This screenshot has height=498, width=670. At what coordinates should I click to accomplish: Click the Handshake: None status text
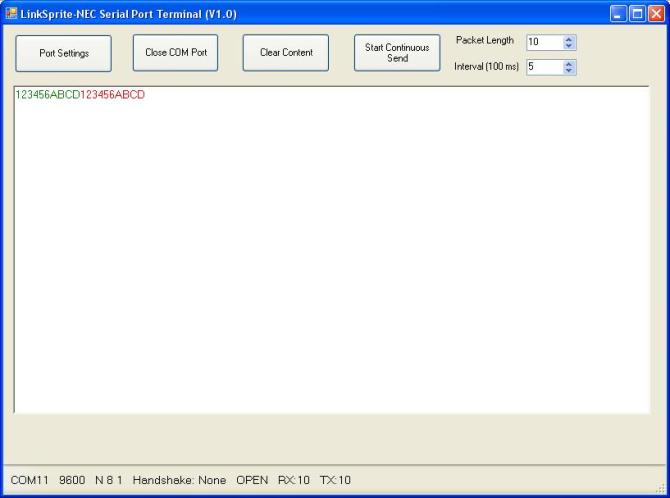(179, 480)
